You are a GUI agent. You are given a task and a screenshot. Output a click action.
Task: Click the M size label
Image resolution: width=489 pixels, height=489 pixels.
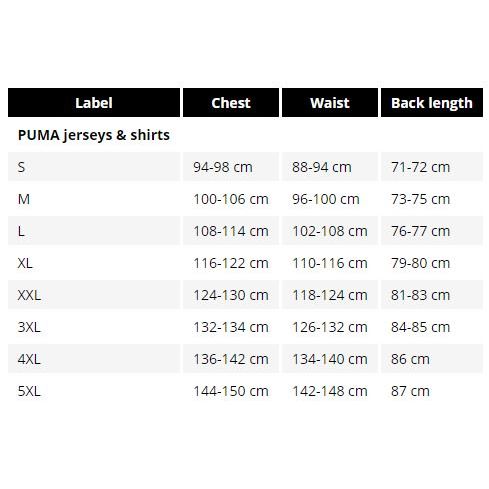pos(24,199)
